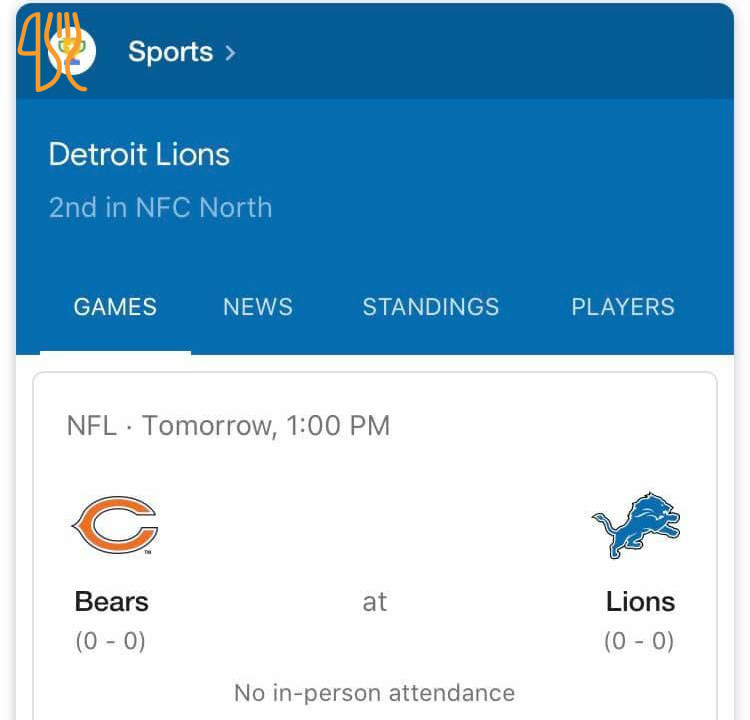This screenshot has width=750, height=720.
Task: Open the STANDINGS tab
Action: point(430,307)
